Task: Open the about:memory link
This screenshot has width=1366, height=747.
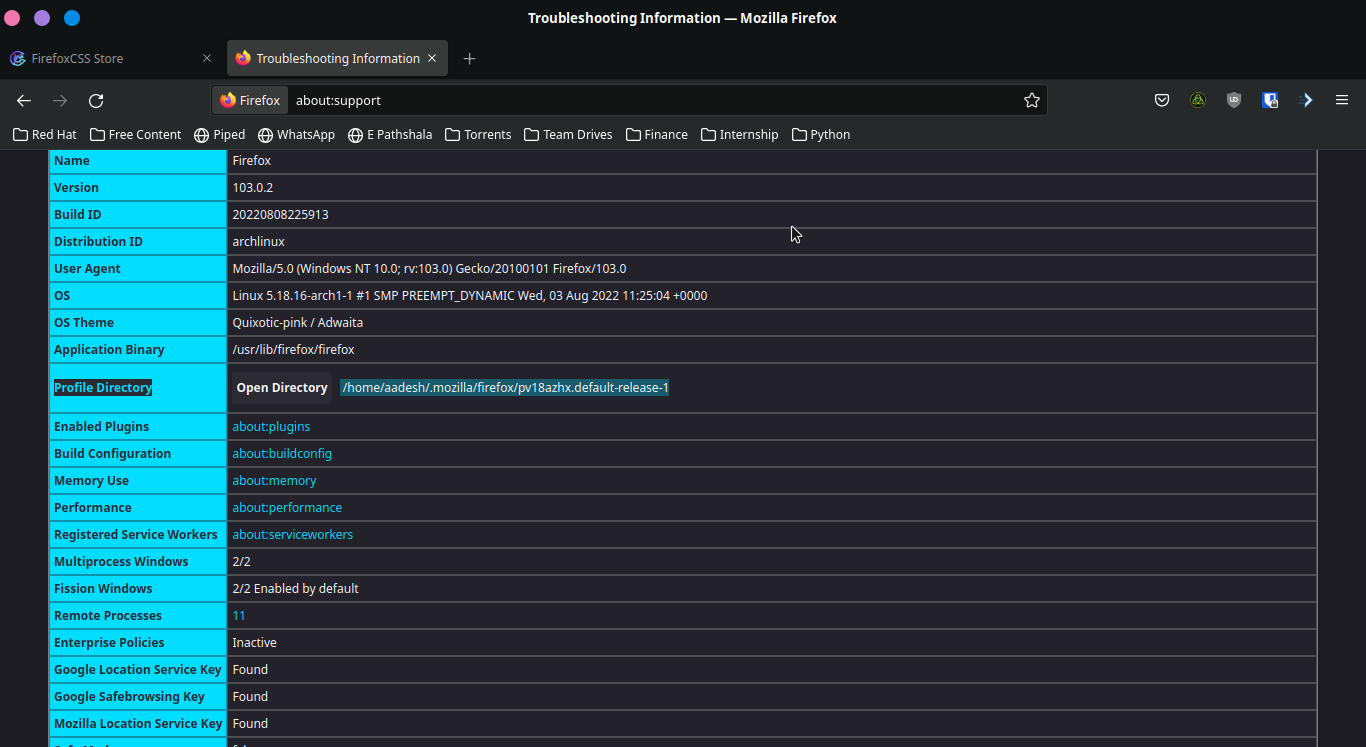Action: [274, 480]
